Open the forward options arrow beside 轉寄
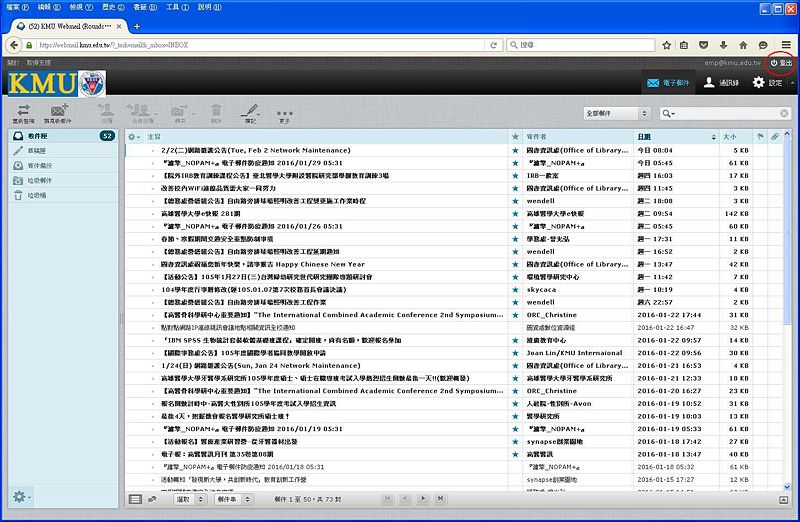This screenshot has width=800, height=522. click(192, 114)
